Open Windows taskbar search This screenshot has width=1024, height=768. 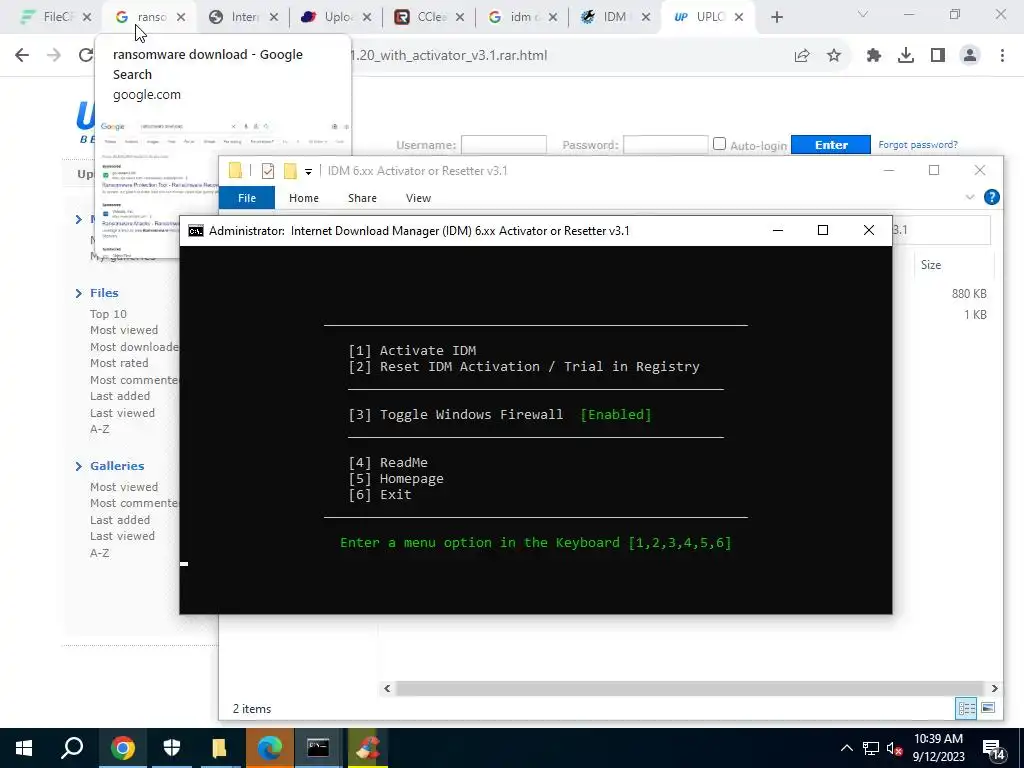(72, 748)
